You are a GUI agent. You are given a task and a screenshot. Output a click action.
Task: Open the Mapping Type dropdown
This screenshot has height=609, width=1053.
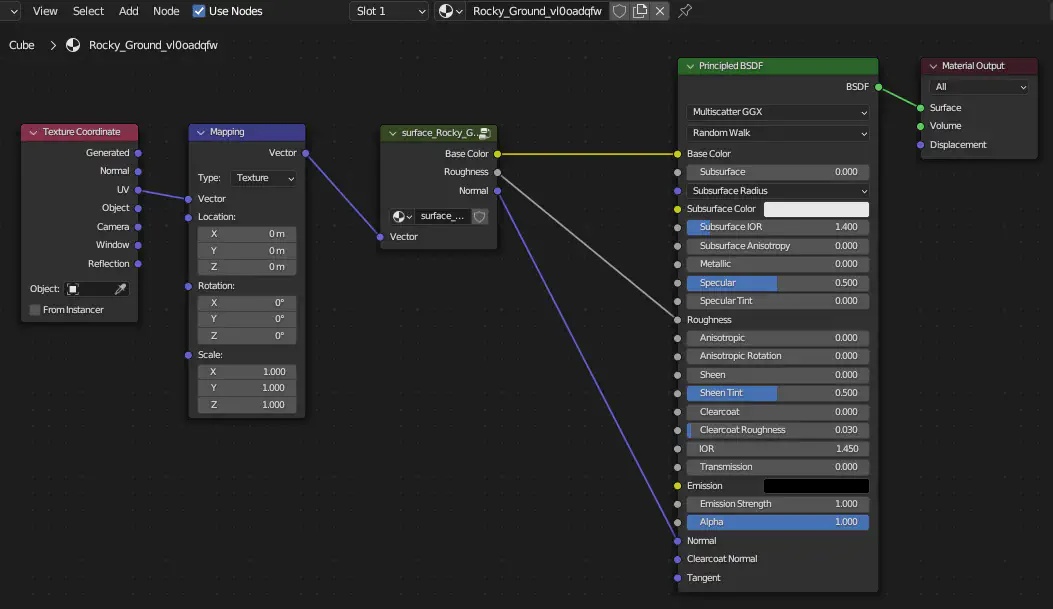(x=263, y=178)
